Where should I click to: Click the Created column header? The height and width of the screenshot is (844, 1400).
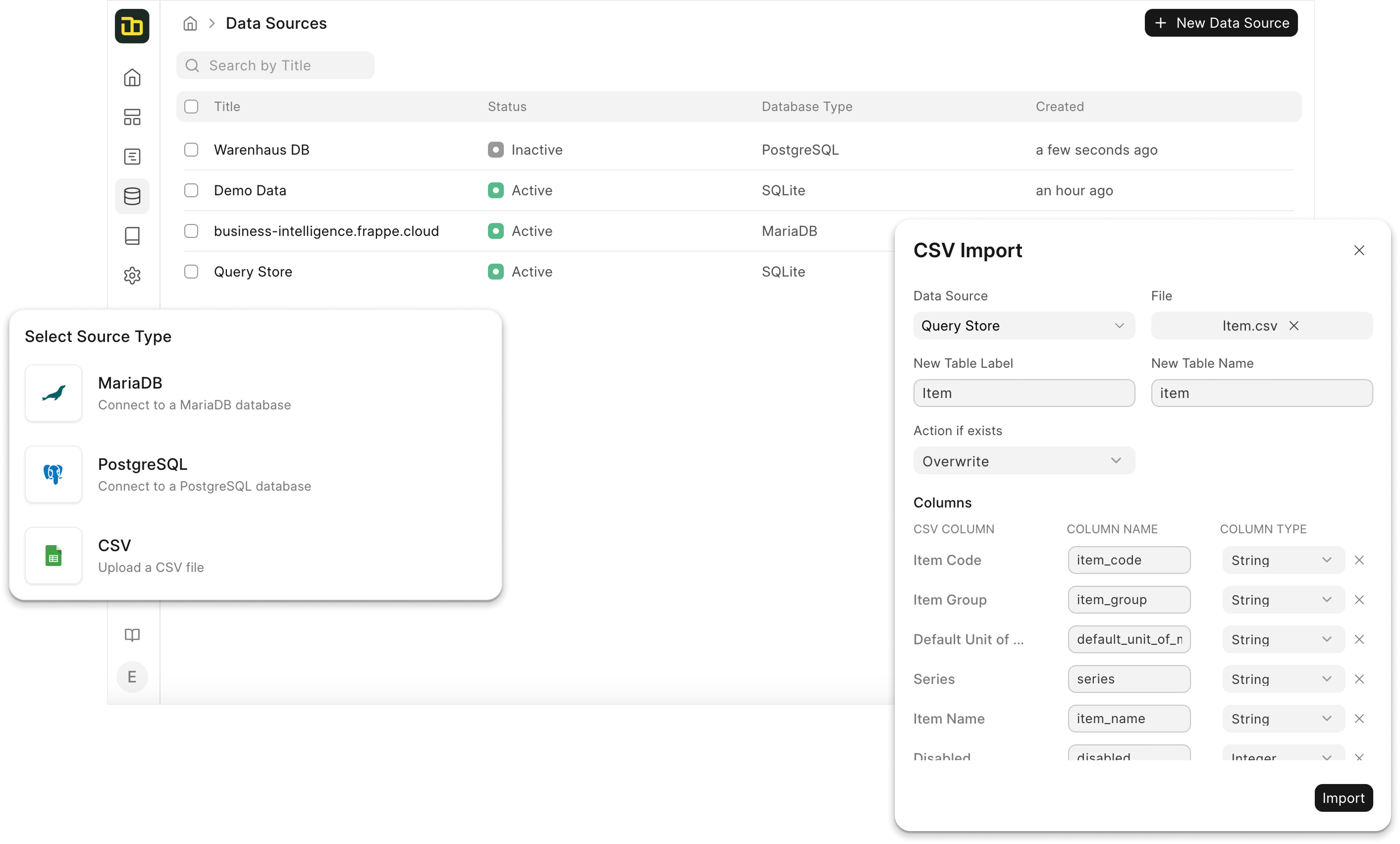1059,106
